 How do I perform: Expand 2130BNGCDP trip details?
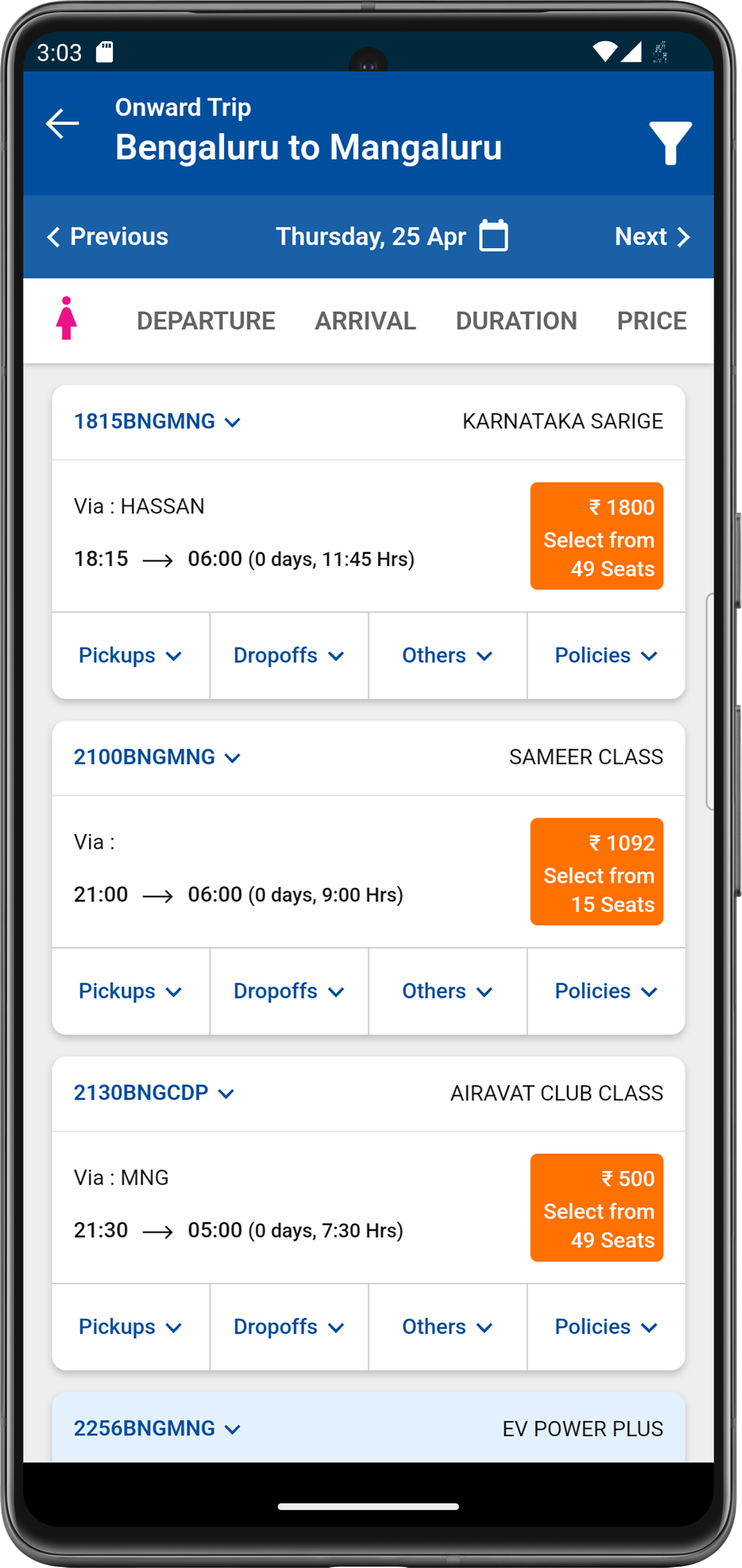click(154, 1093)
